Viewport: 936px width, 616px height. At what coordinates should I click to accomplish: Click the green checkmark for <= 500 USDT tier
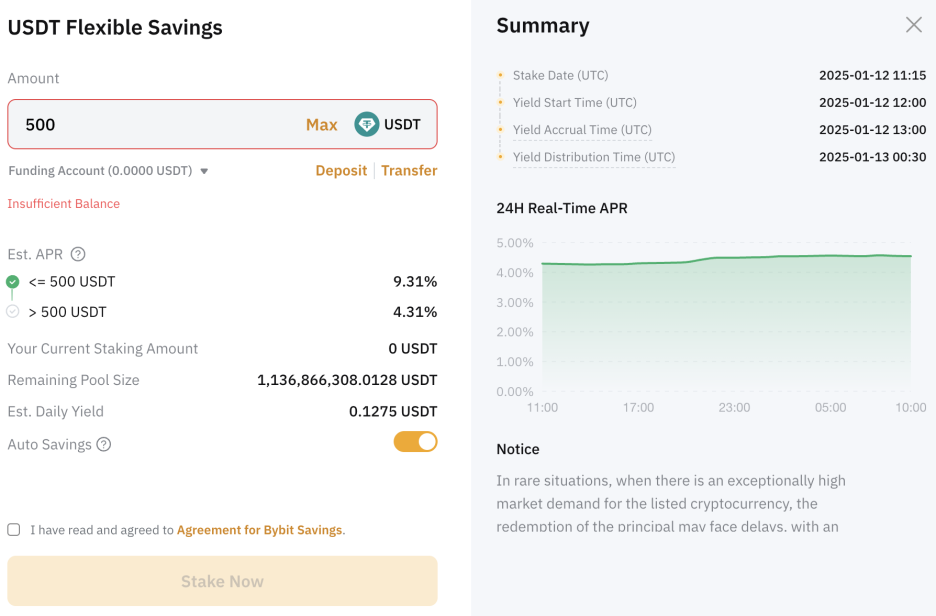[x=13, y=281]
